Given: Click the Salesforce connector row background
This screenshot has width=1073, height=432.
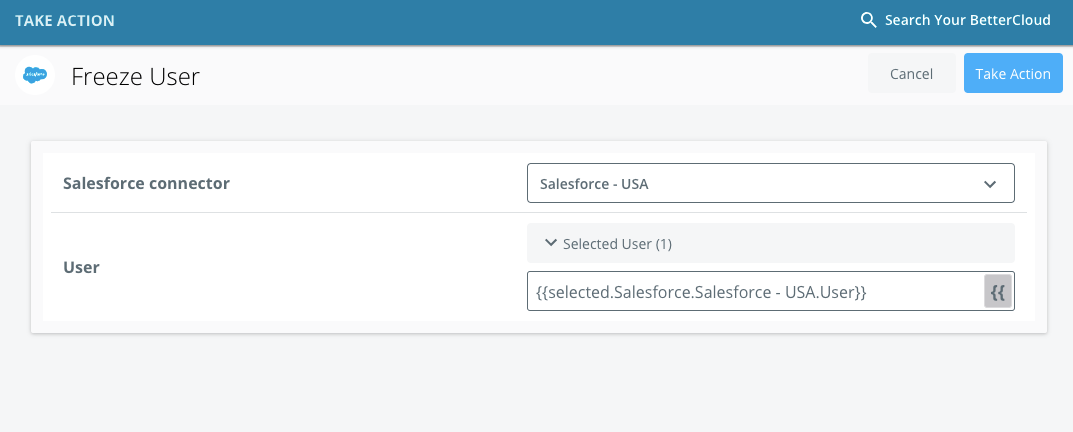Looking at the screenshot, I should point(376,183).
